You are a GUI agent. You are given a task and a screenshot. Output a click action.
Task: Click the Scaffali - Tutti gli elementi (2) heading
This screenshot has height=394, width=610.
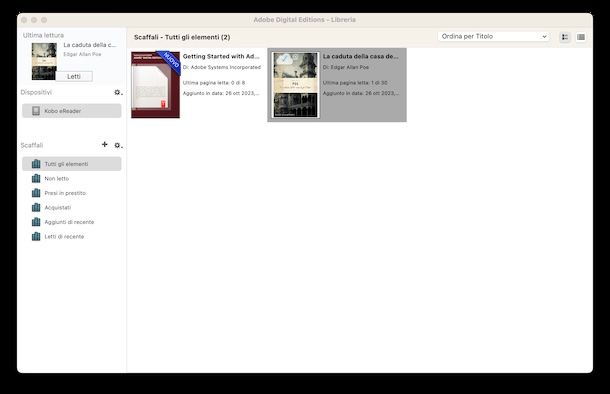click(182, 37)
